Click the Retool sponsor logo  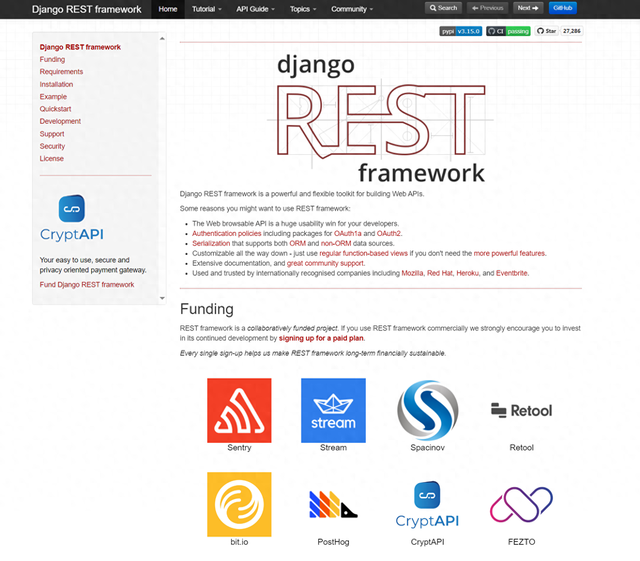[521, 410]
